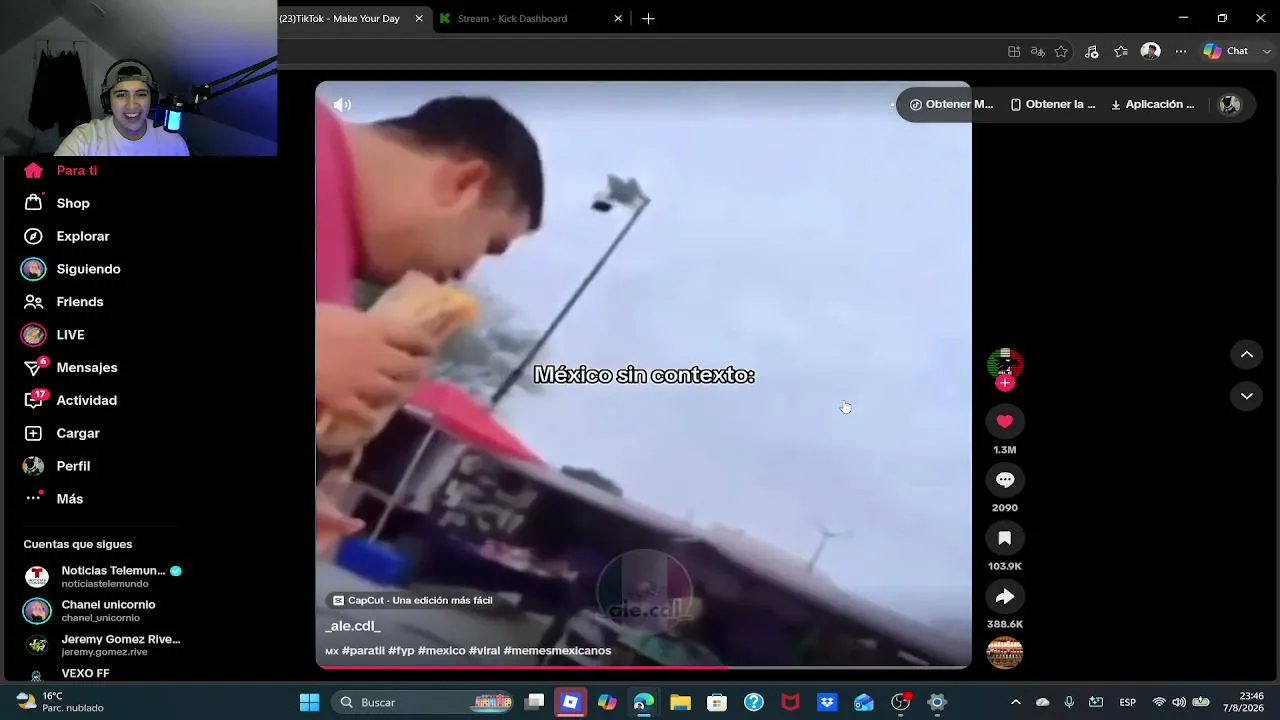Click the Aplicación download button
The width and height of the screenshot is (1280, 720).
click(x=1153, y=104)
